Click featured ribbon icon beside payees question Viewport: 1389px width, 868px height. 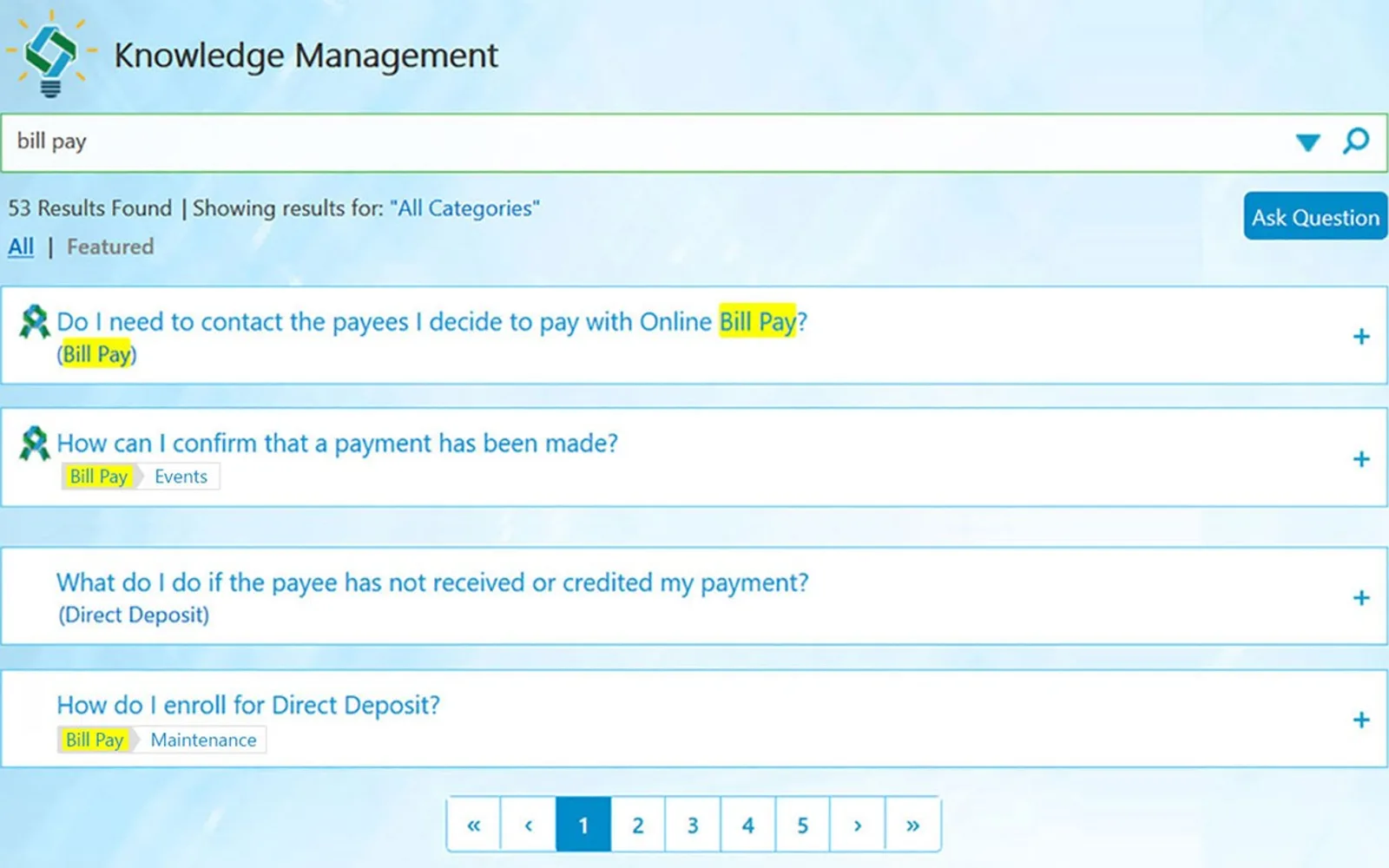click(35, 322)
